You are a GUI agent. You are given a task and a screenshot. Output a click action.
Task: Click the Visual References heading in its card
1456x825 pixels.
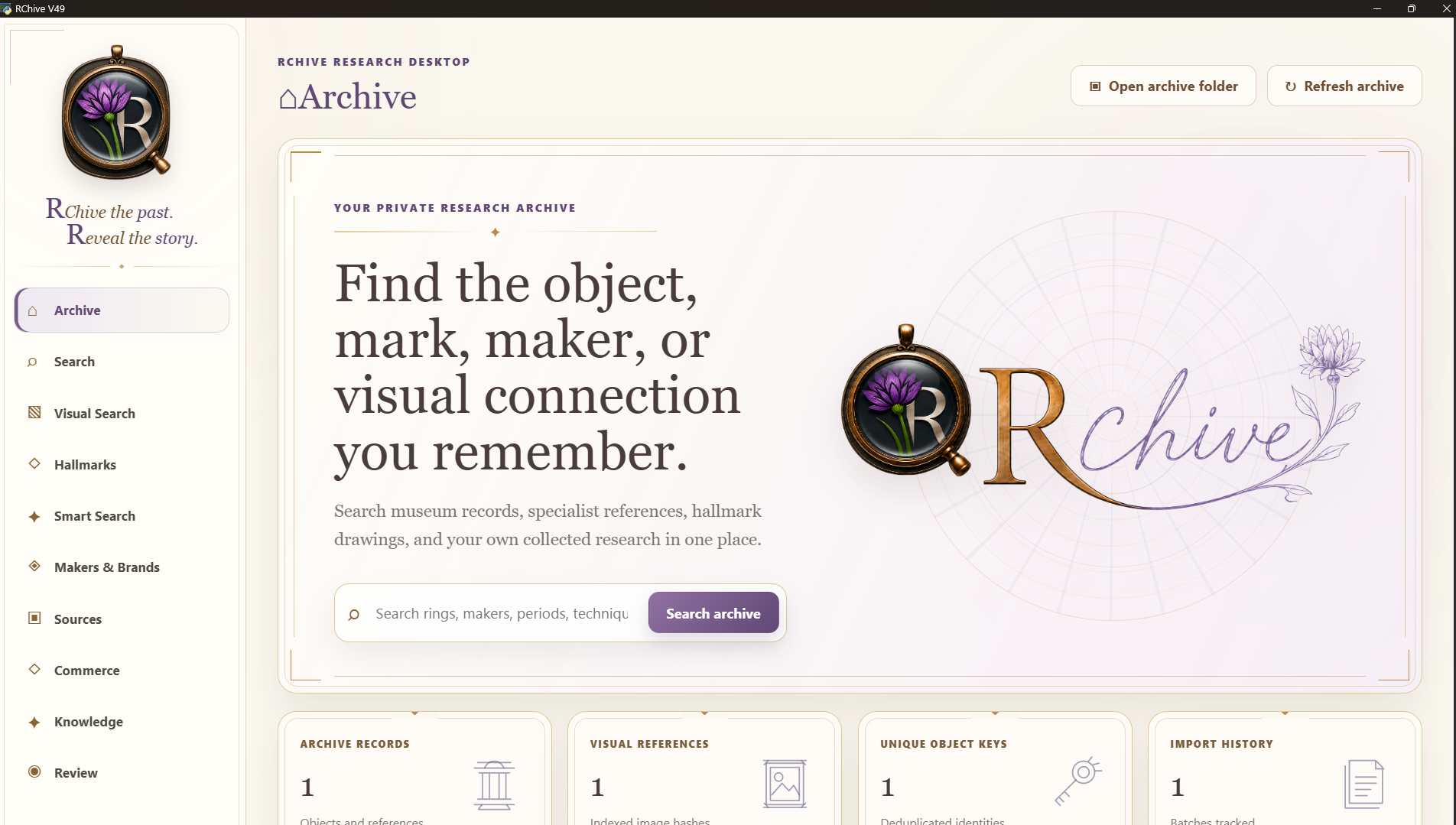click(649, 744)
